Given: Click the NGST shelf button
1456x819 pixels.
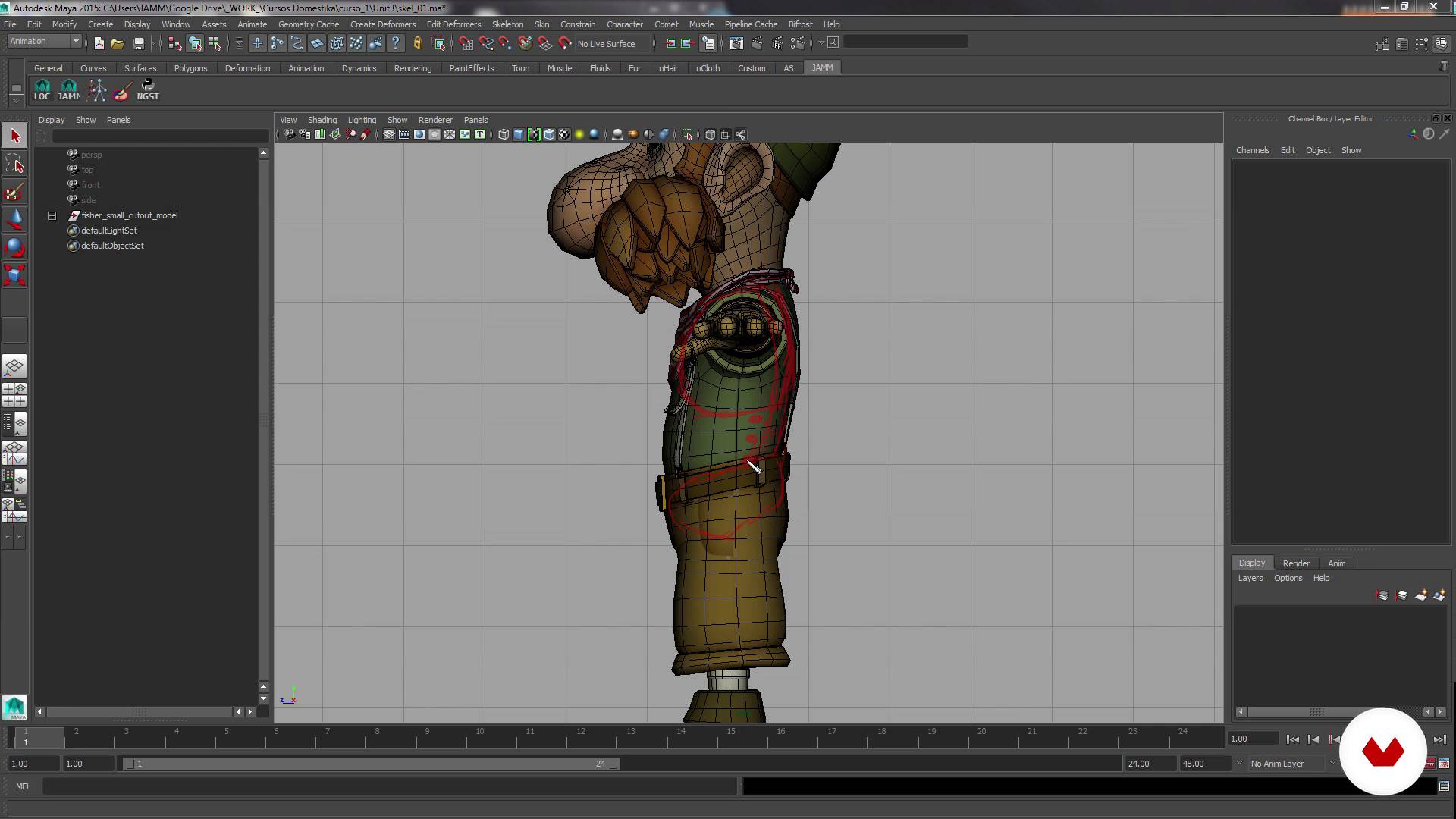Looking at the screenshot, I should coord(148,89).
